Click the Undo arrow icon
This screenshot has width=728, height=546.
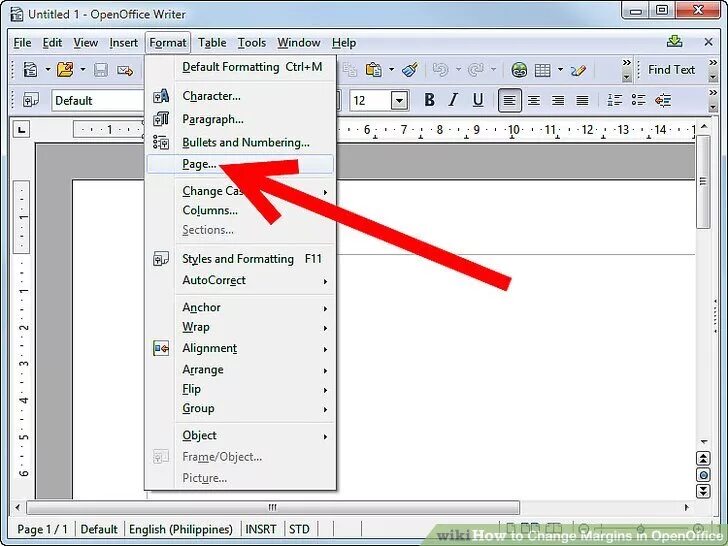point(440,70)
